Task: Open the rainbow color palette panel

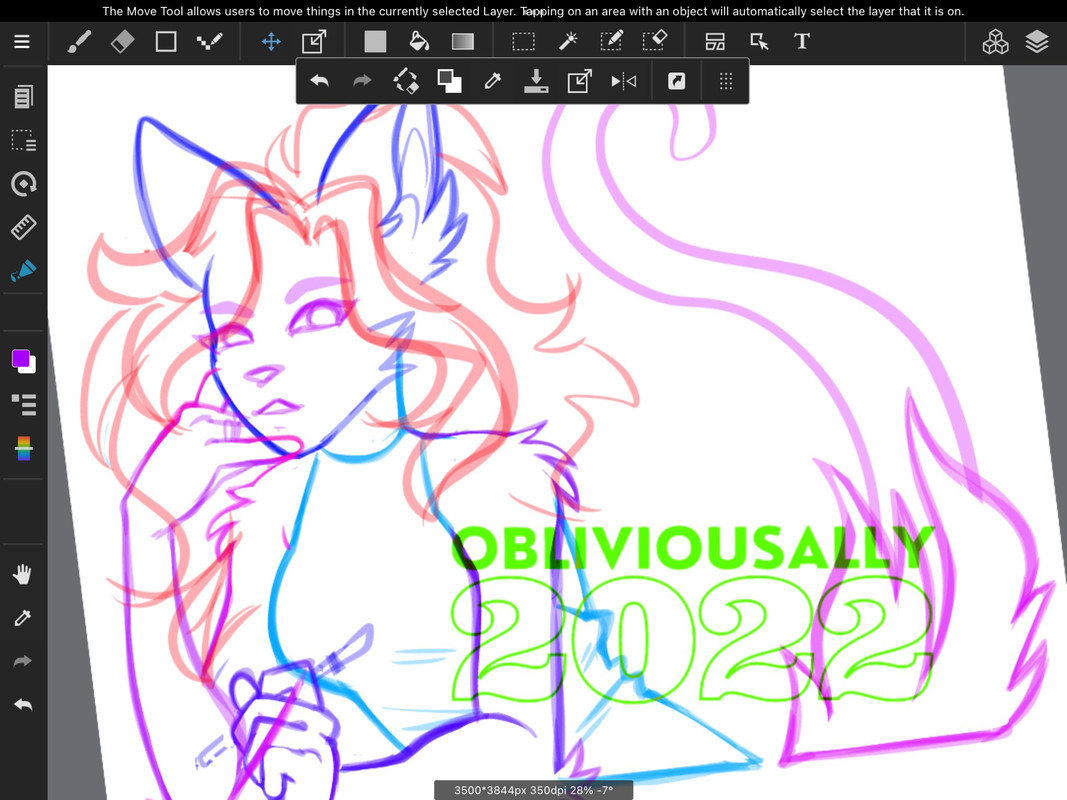Action: click(24, 448)
